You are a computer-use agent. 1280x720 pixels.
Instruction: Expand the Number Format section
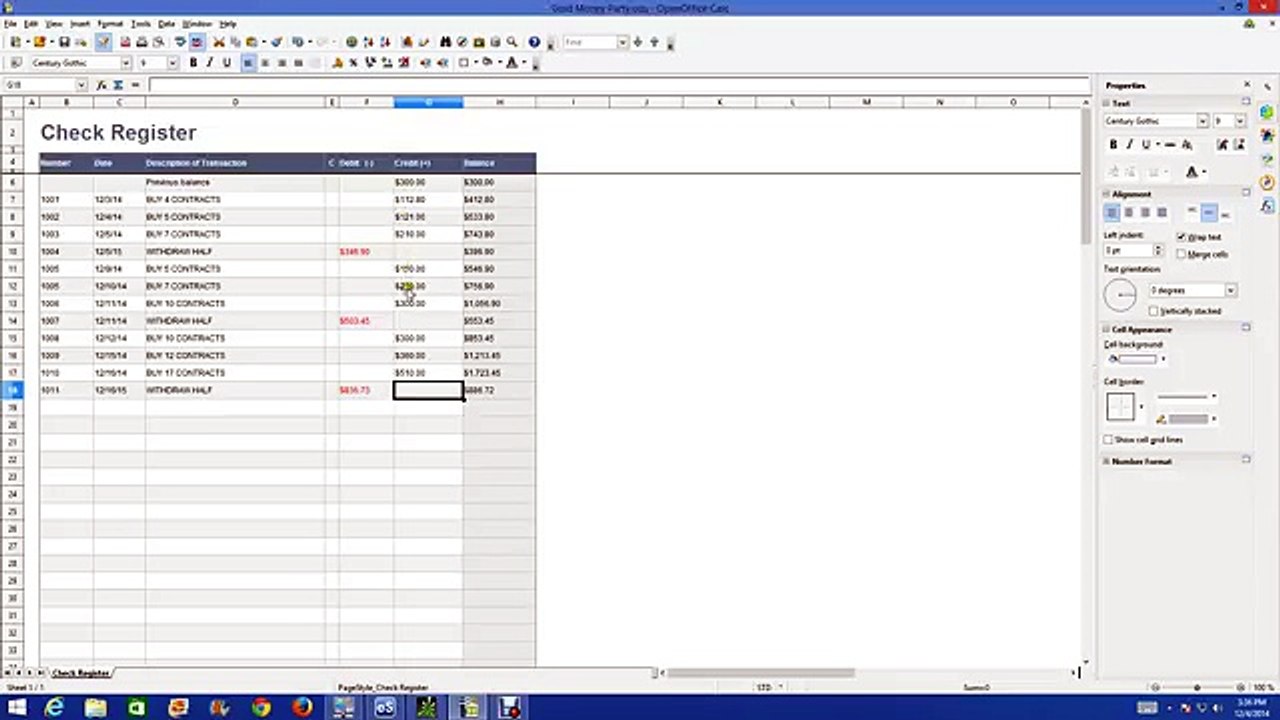tap(1108, 461)
